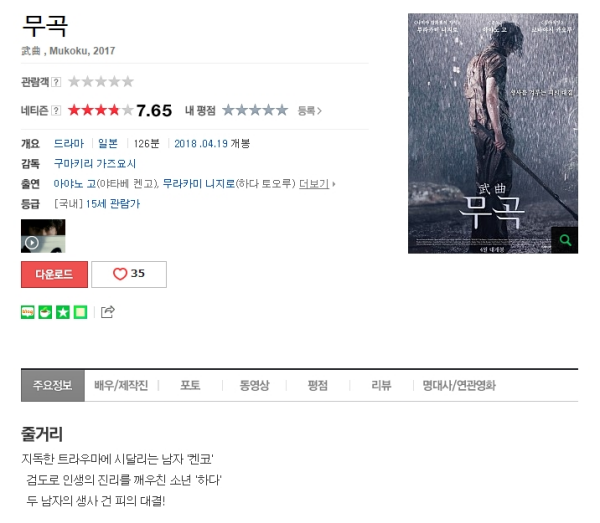Viewport: 600px width, 523px height.
Task: Expand cast list with 더보기 link
Action: click(317, 184)
